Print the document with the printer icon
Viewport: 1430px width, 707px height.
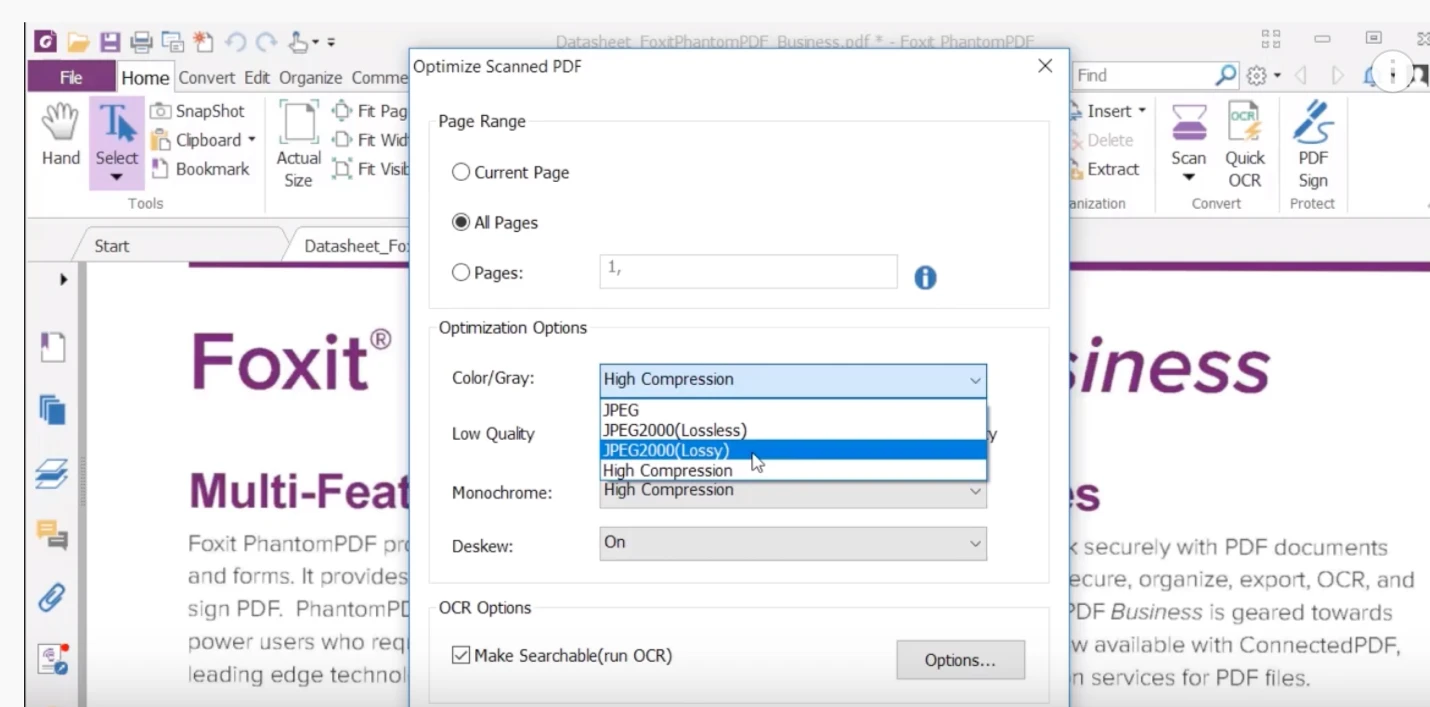(141, 43)
